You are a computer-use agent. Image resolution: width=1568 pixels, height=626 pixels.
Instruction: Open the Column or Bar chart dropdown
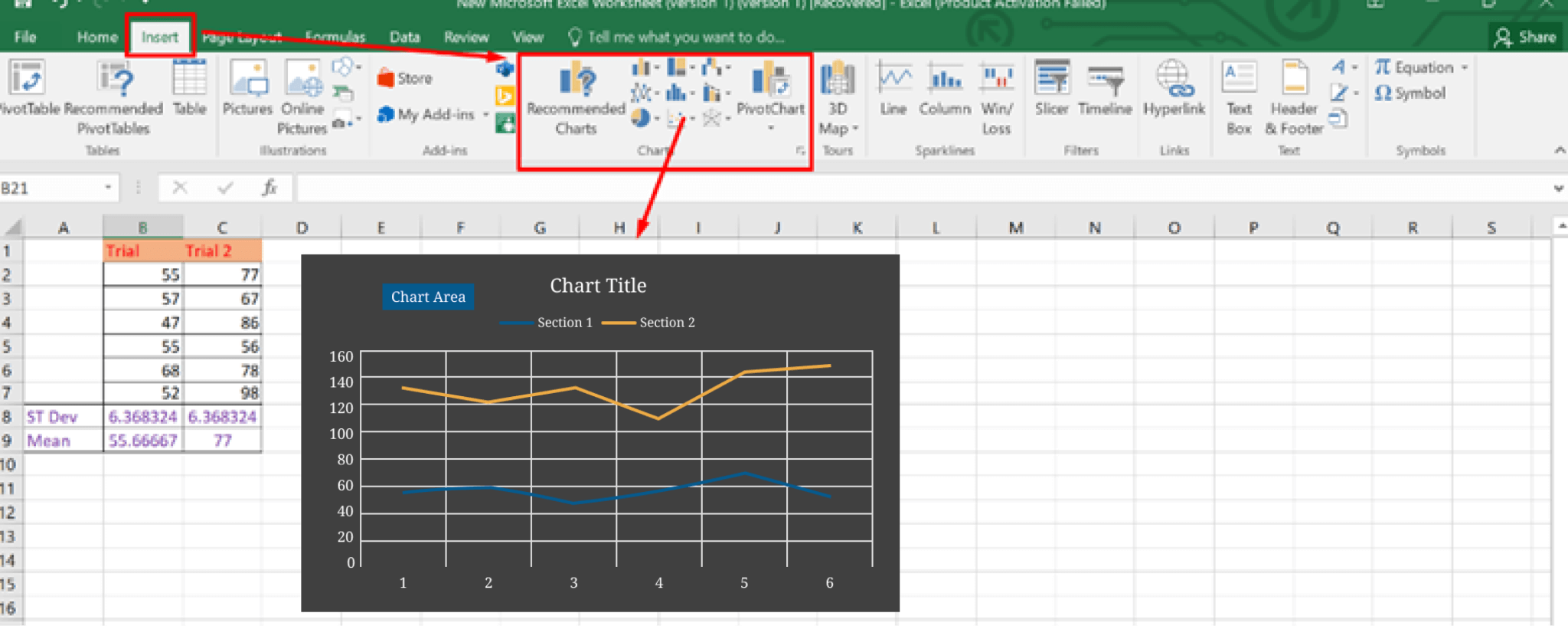645,68
